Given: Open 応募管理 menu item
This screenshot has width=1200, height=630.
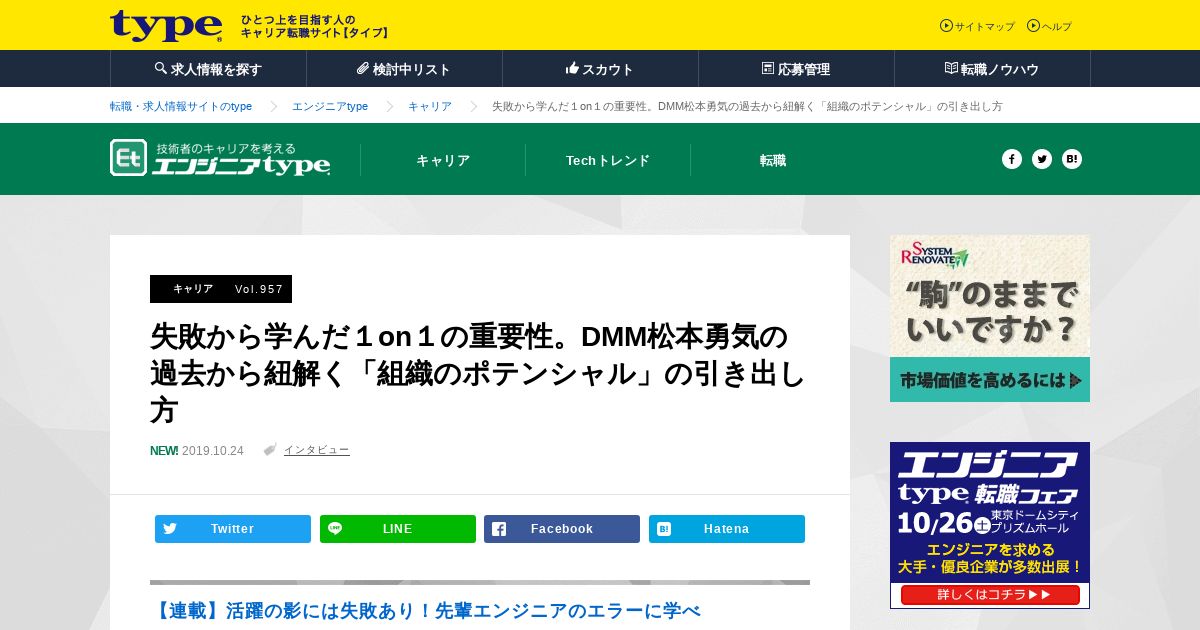Looking at the screenshot, I should pyautogui.click(x=796, y=69).
